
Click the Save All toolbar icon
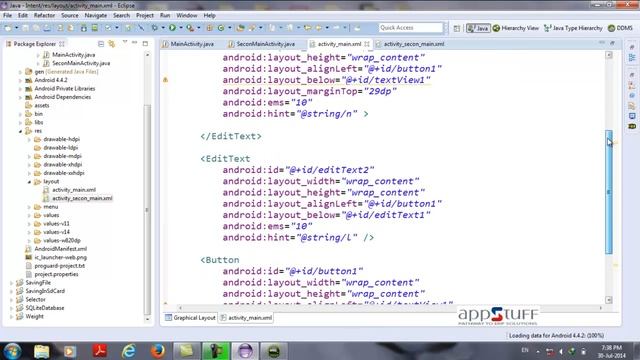click(x=36, y=28)
